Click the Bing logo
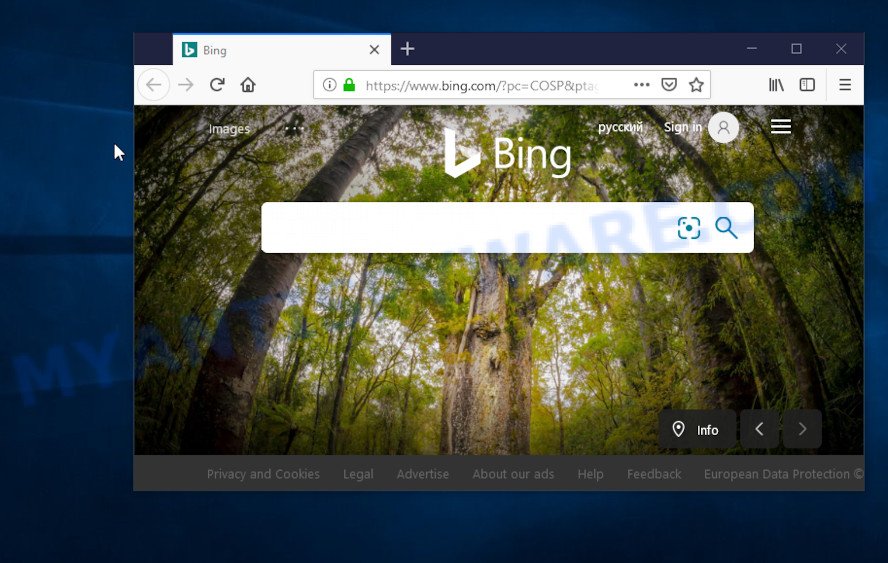Image resolution: width=888 pixels, height=563 pixels. [507, 153]
